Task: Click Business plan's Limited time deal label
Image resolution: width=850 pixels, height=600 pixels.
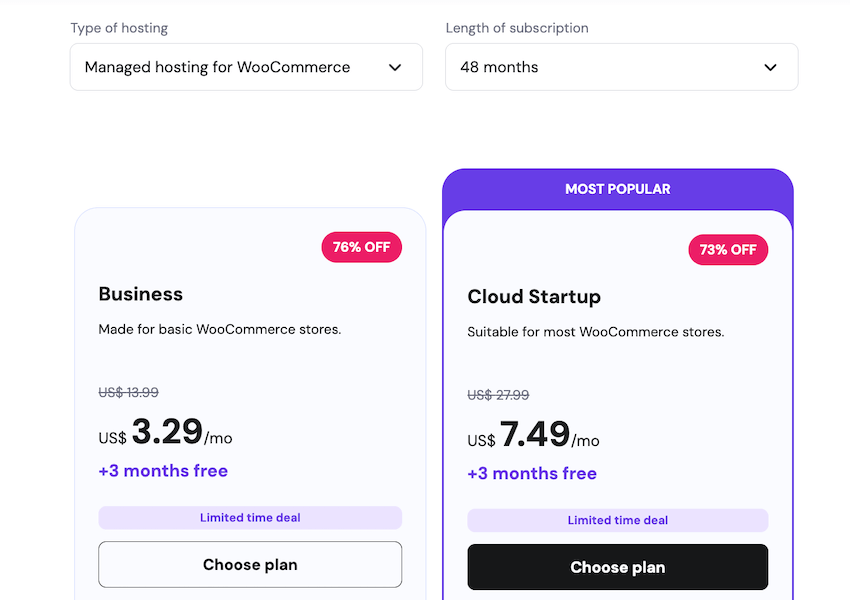Action: (250, 518)
